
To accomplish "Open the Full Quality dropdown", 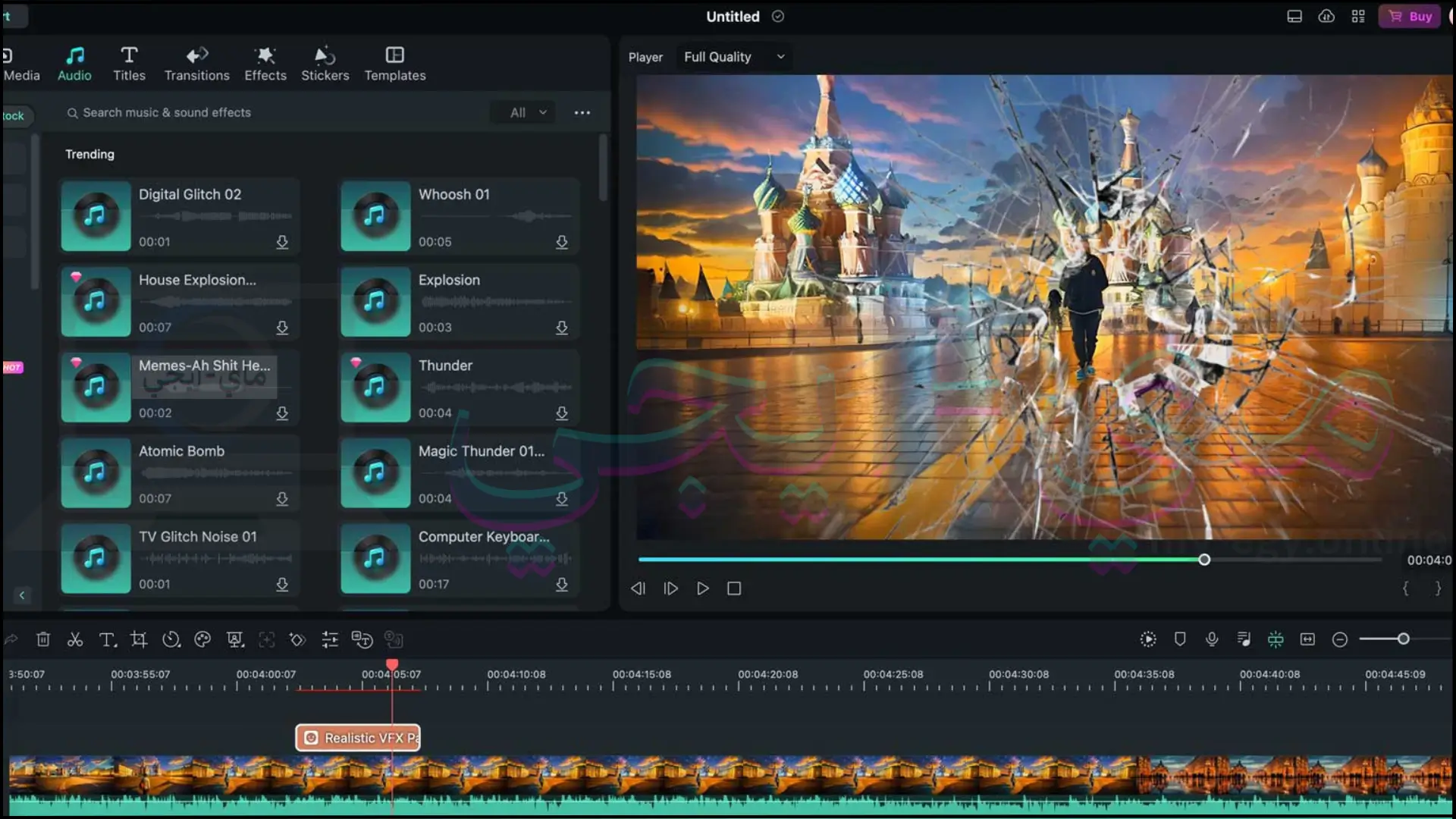I will click(734, 57).
